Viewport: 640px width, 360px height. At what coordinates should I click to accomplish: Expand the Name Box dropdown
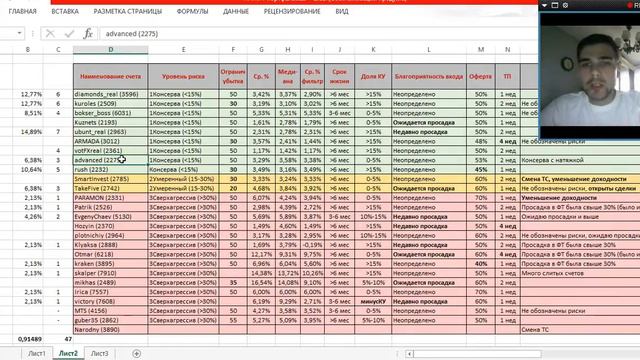point(19,33)
